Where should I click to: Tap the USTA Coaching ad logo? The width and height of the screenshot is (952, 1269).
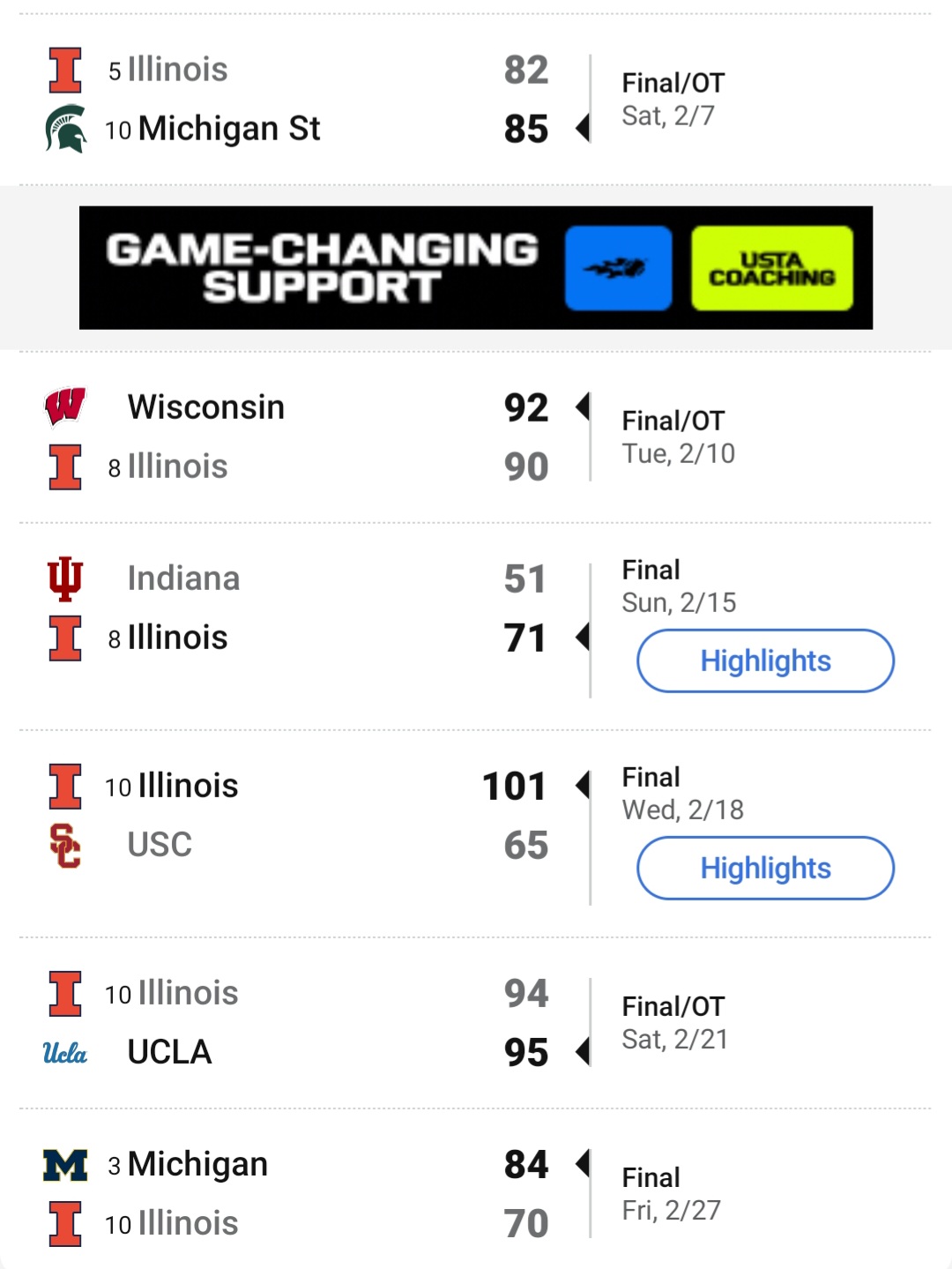(772, 268)
